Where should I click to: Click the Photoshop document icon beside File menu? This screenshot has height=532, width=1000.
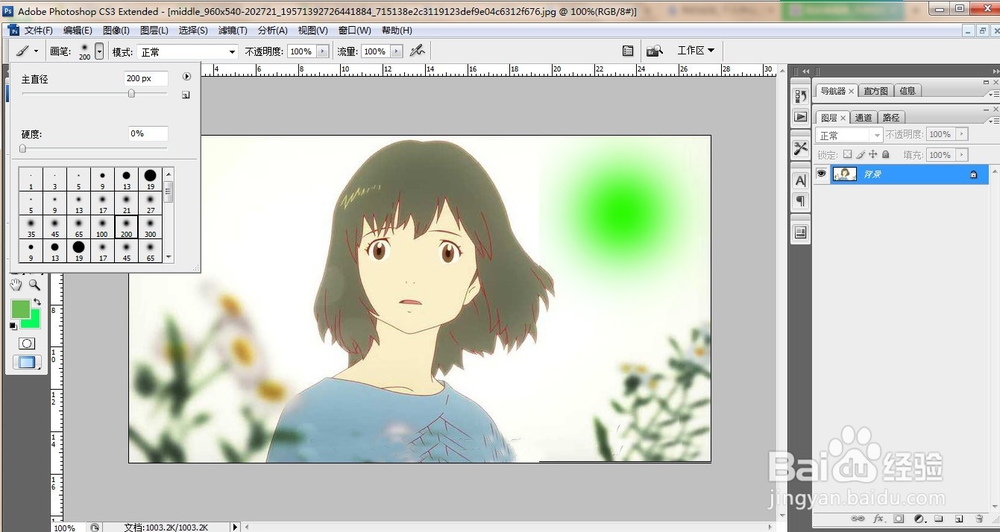click(x=13, y=30)
